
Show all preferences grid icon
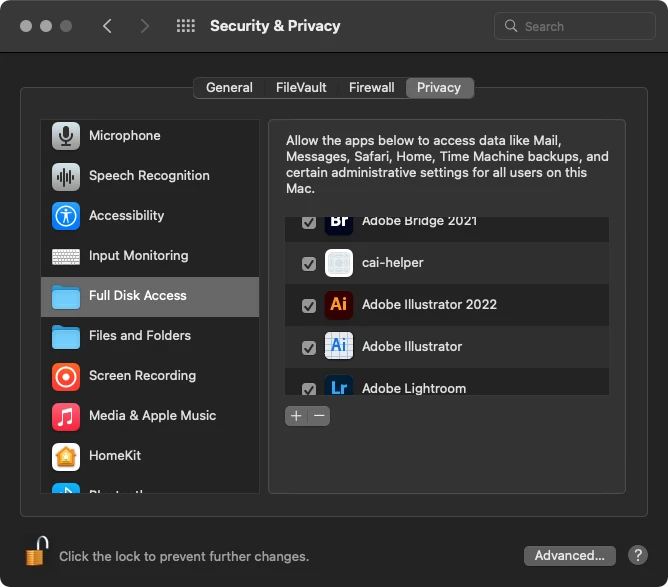[186, 26]
